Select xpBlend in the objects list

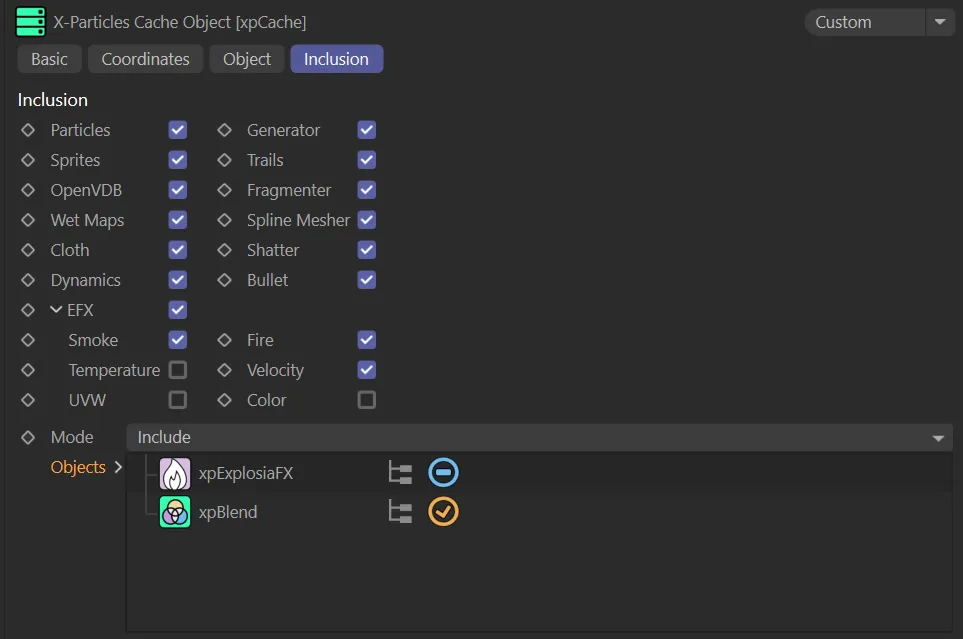[228, 512]
